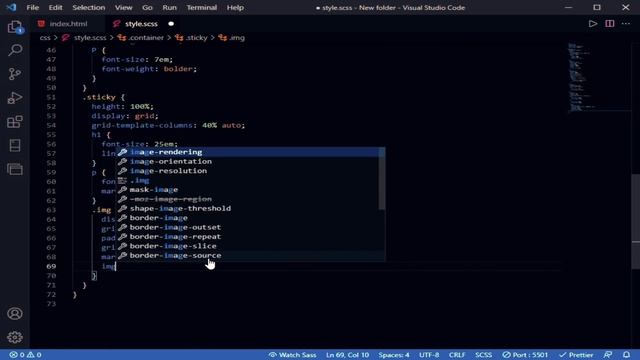Click .img in the breadcrumb
The width and height of the screenshot is (640, 360).
(x=237, y=38)
